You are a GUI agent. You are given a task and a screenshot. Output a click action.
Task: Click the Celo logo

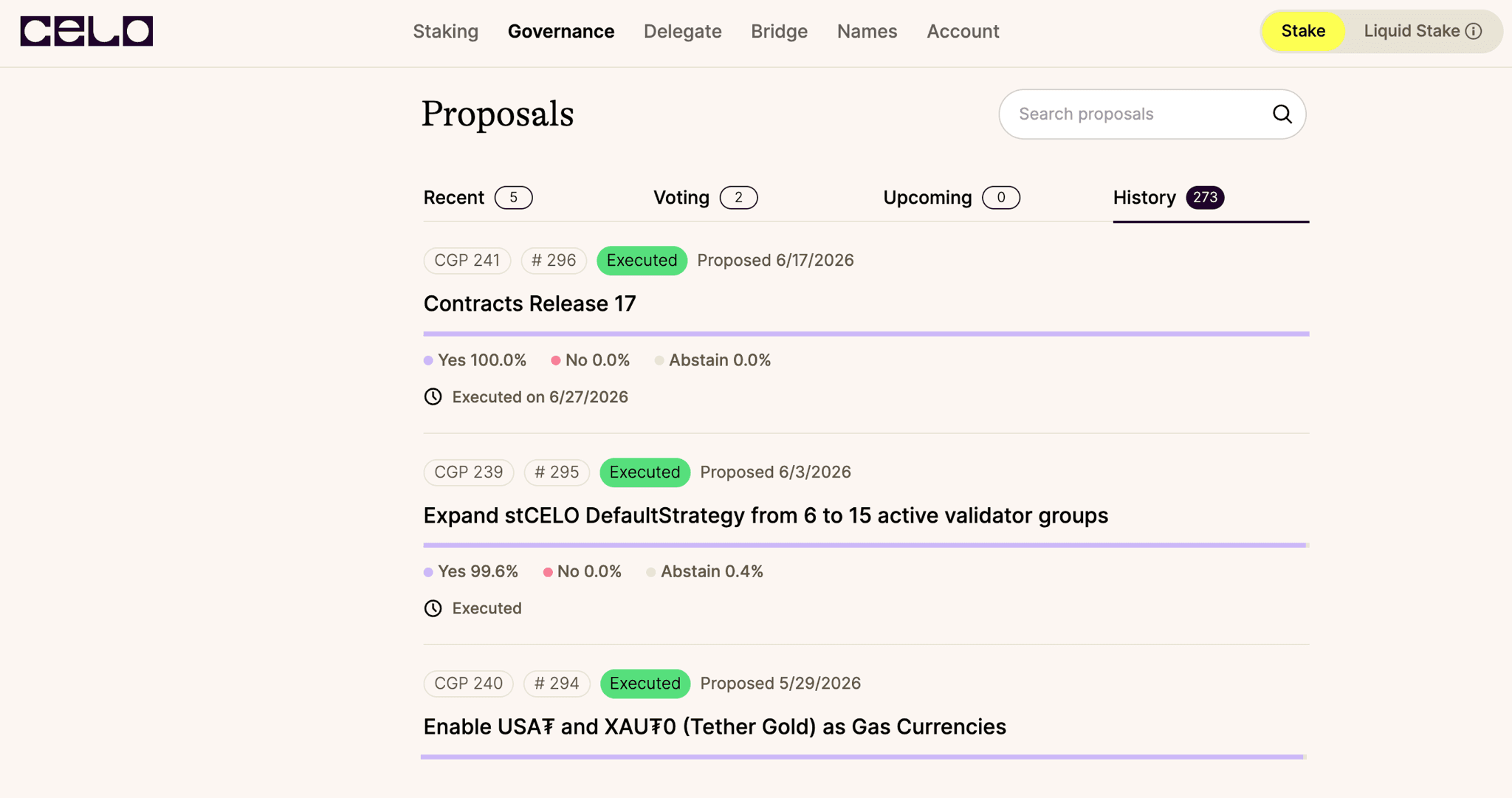86,31
